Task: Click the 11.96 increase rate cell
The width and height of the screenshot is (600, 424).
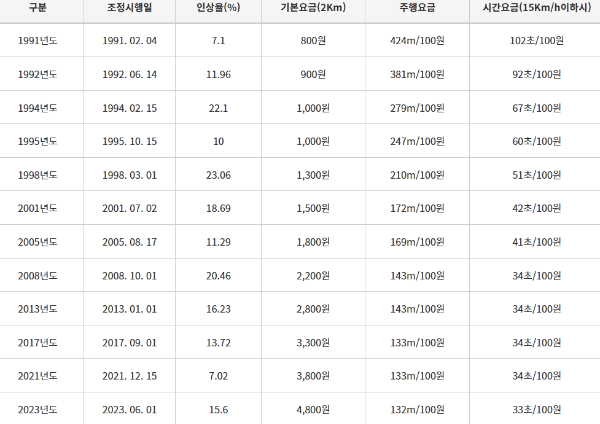Action: click(x=218, y=74)
